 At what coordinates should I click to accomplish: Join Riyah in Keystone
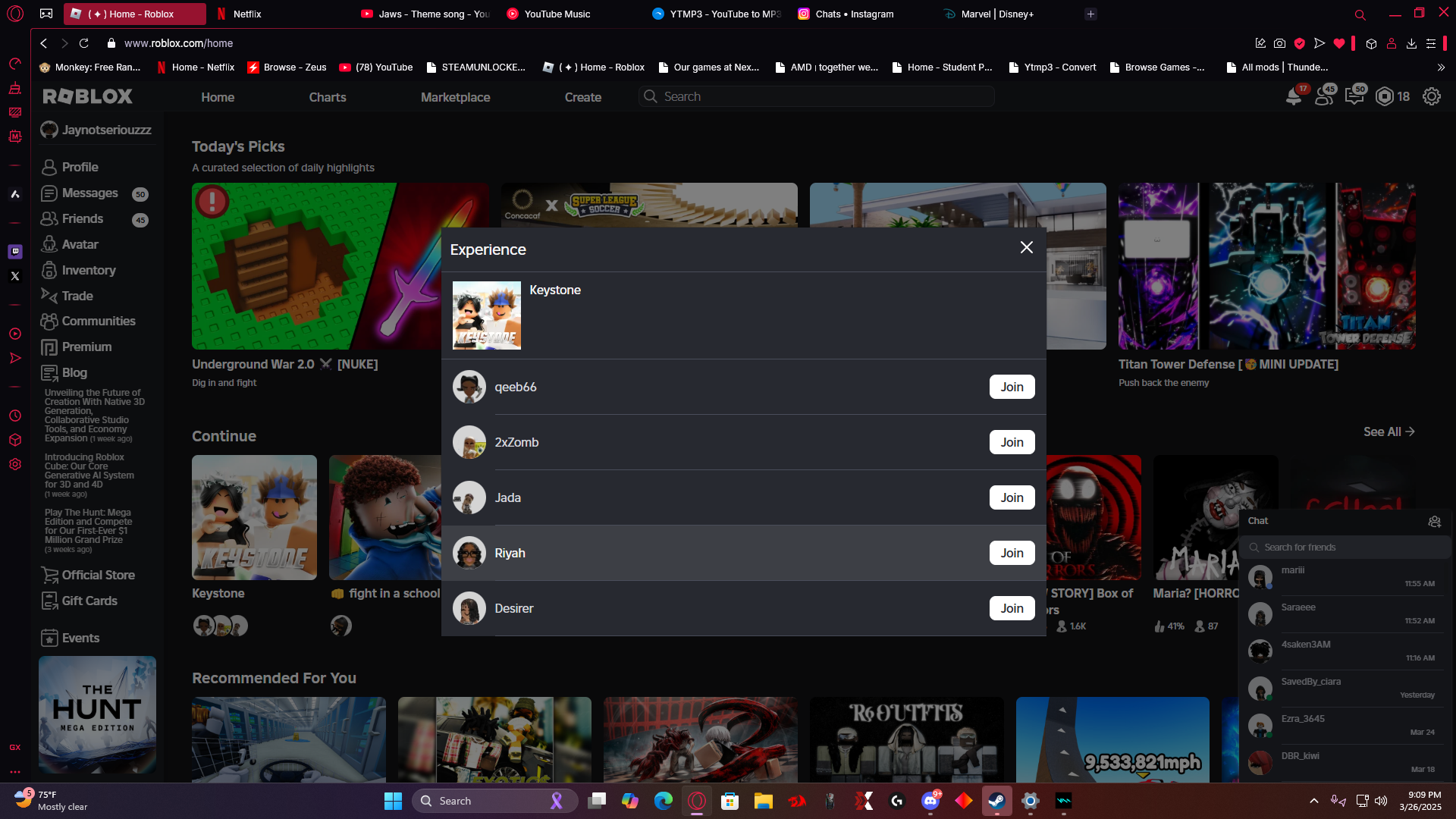click(1012, 553)
